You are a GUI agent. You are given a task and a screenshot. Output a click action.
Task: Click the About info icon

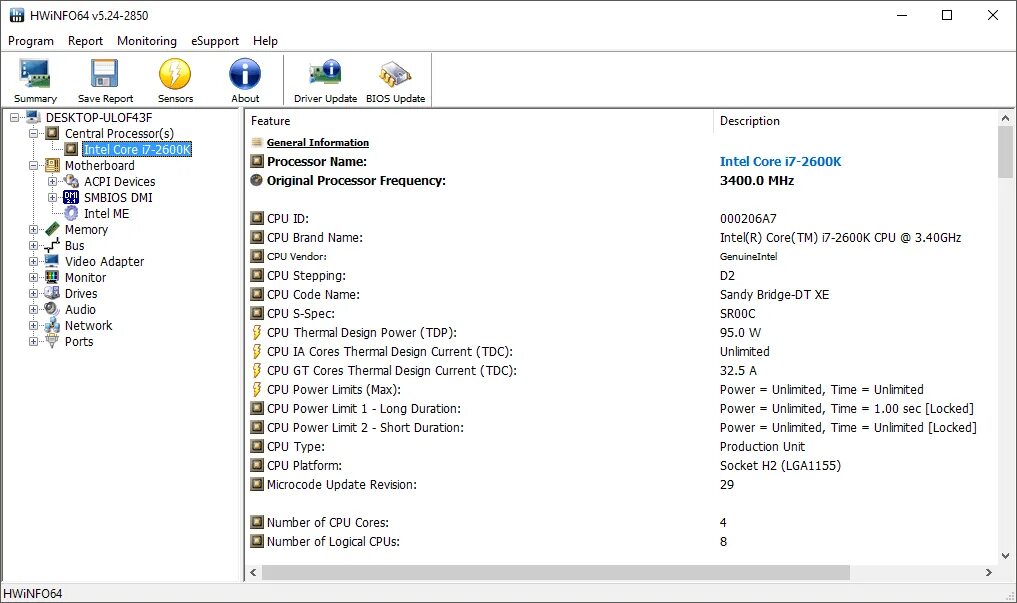(x=245, y=73)
